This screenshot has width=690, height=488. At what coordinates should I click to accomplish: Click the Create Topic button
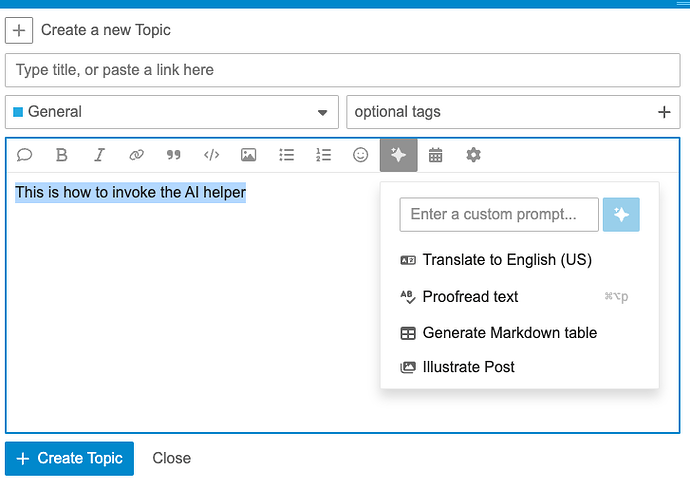coord(70,459)
